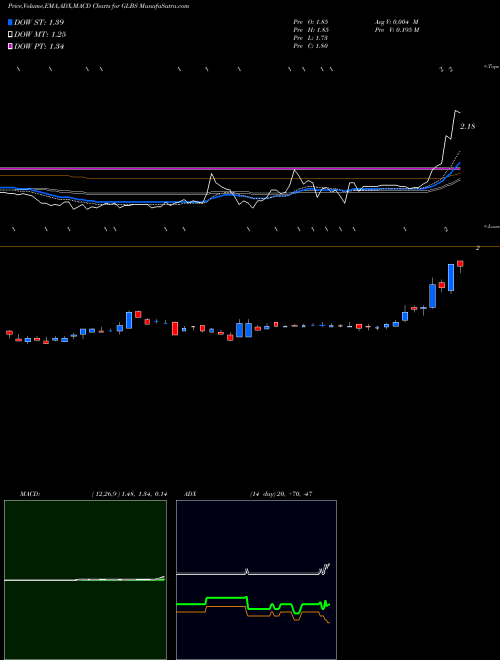Click the 'Pre V: 0.195 M' volume text
This screenshot has height=660, width=500.
[397, 30]
